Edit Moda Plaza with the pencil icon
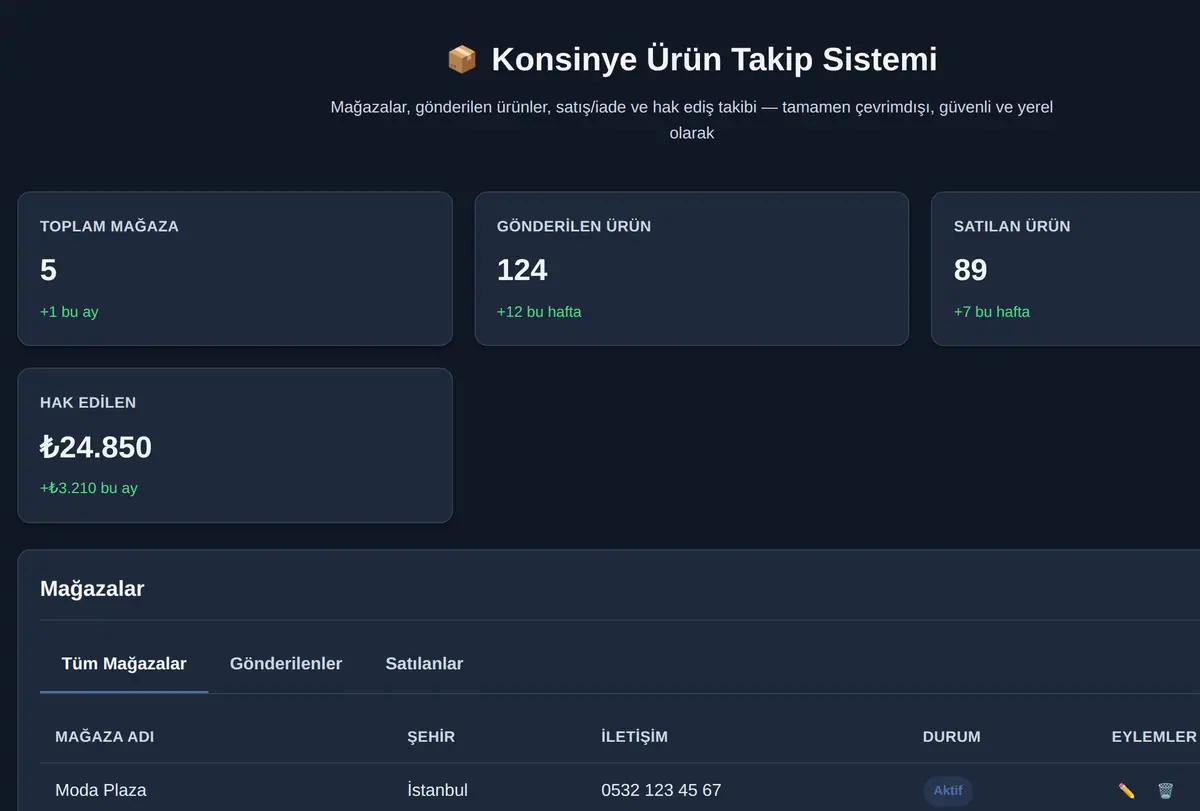This screenshot has width=1200, height=811. 1126,791
